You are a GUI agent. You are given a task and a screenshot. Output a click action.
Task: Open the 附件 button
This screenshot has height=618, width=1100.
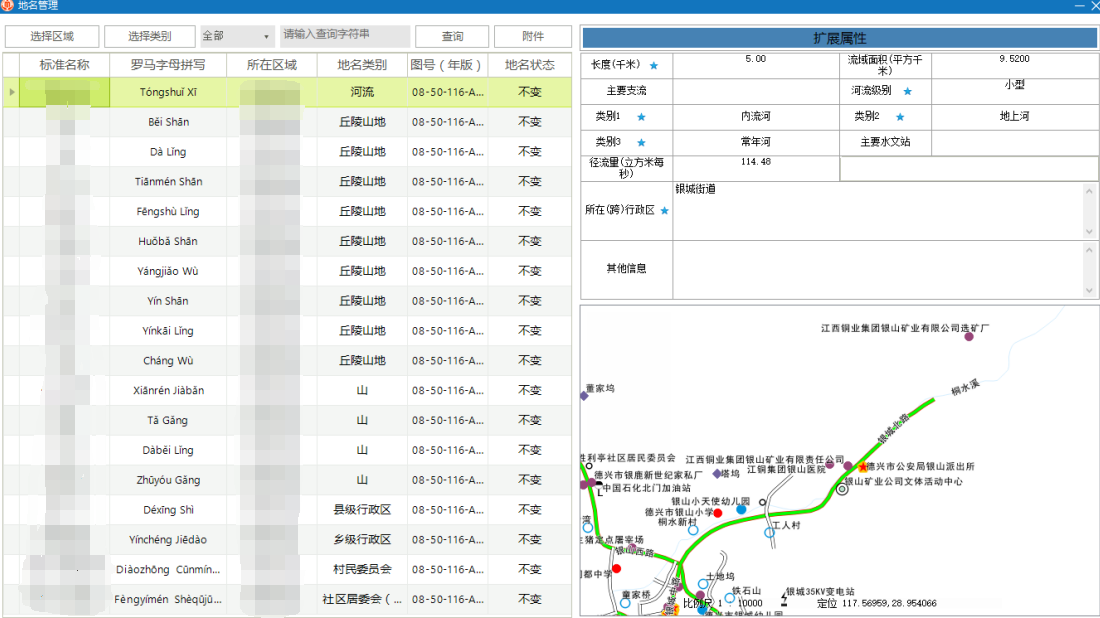click(x=532, y=36)
